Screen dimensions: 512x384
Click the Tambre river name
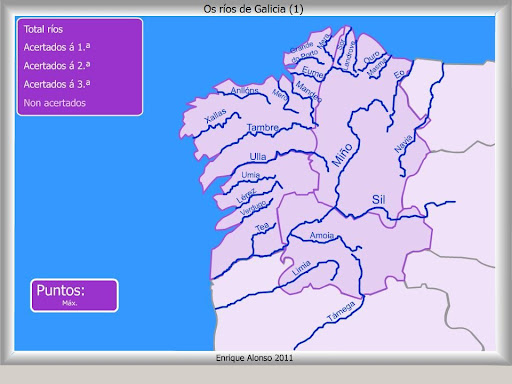pos(263,127)
